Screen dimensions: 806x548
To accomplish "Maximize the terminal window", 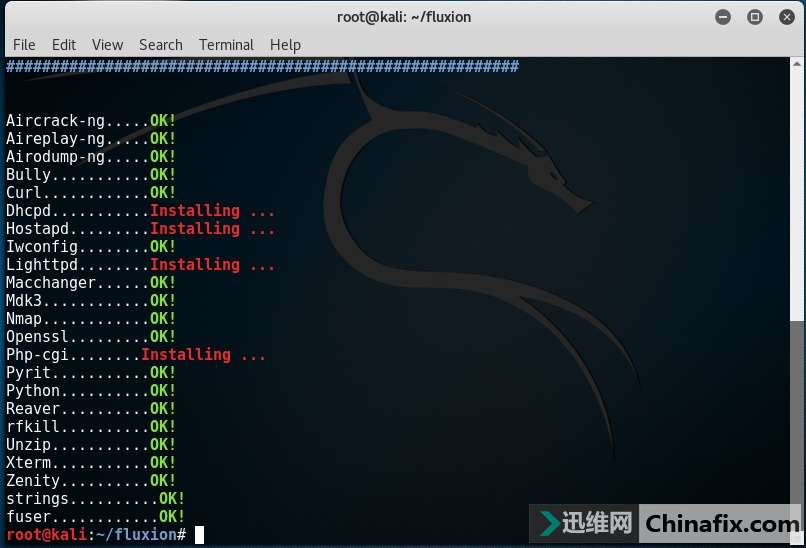I will pyautogui.click(x=755, y=17).
